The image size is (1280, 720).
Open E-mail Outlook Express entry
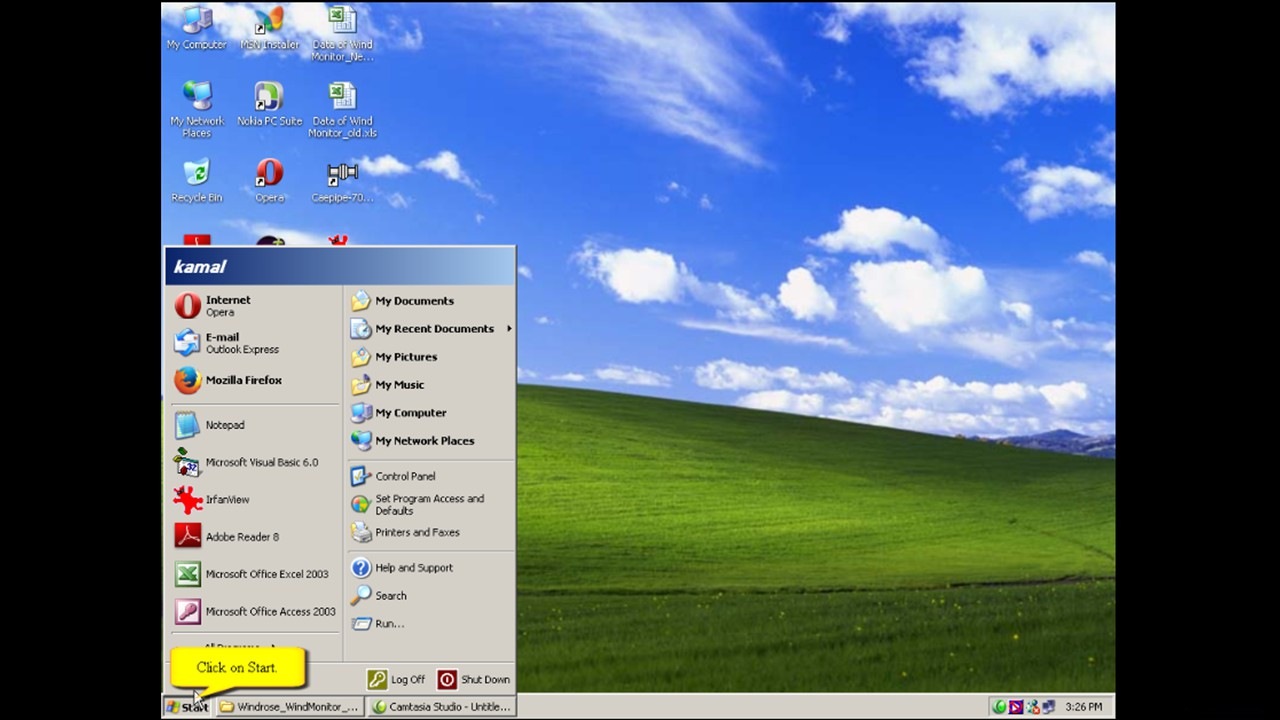click(254, 343)
